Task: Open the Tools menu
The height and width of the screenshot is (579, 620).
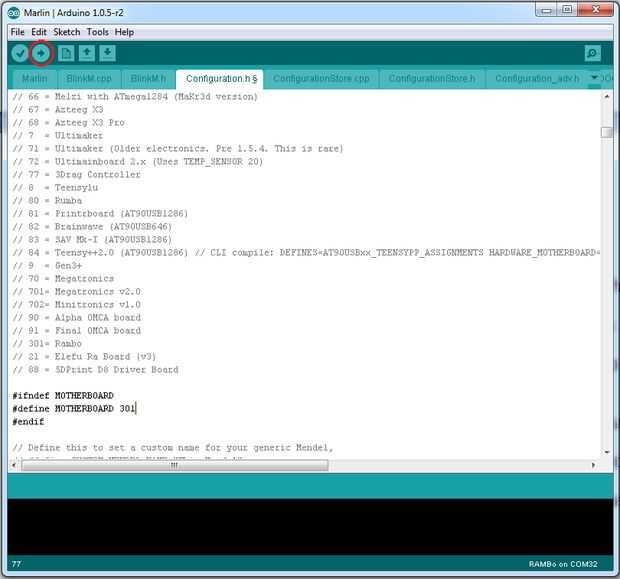Action: coord(98,32)
